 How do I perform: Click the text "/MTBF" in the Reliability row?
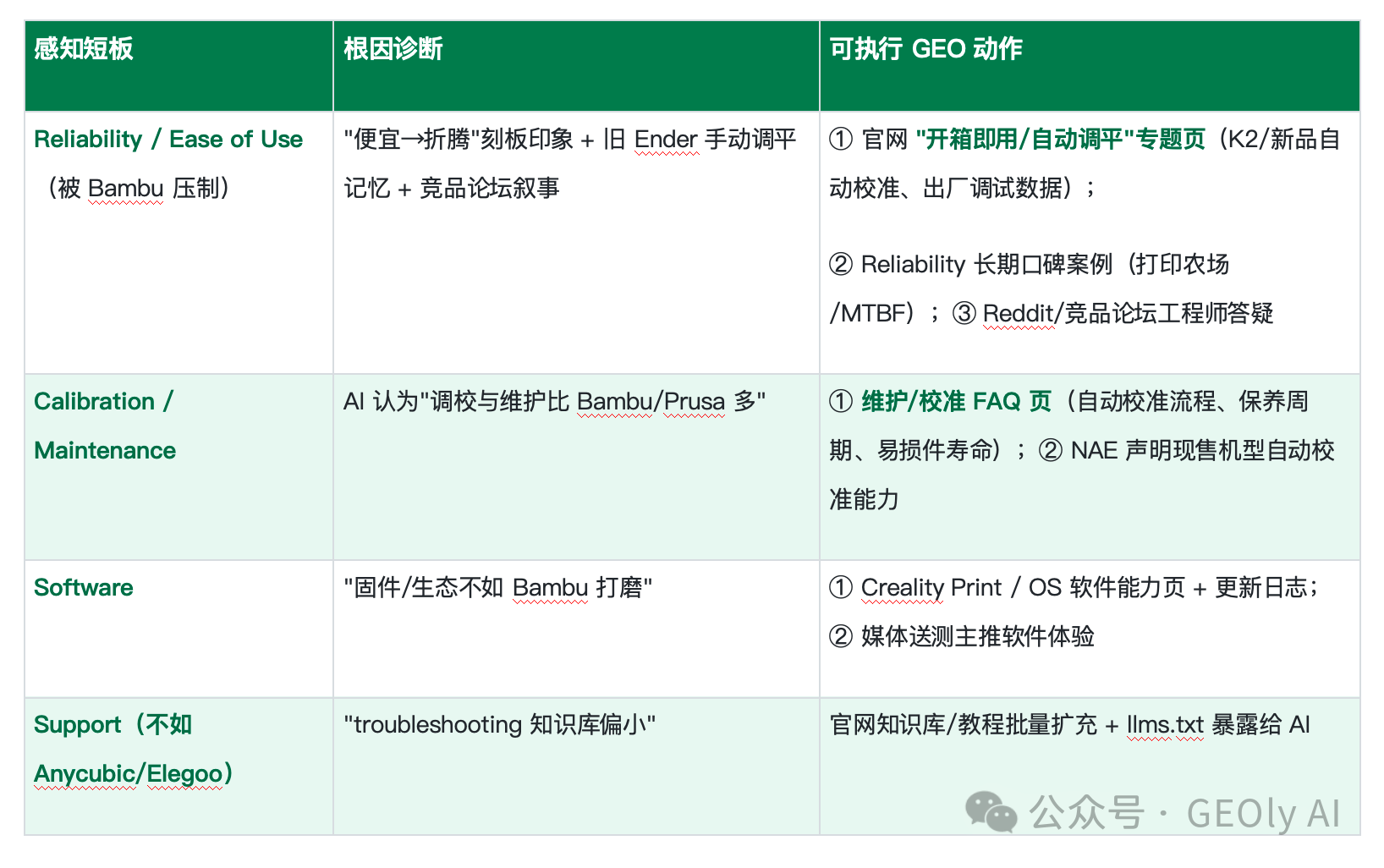pos(867,313)
